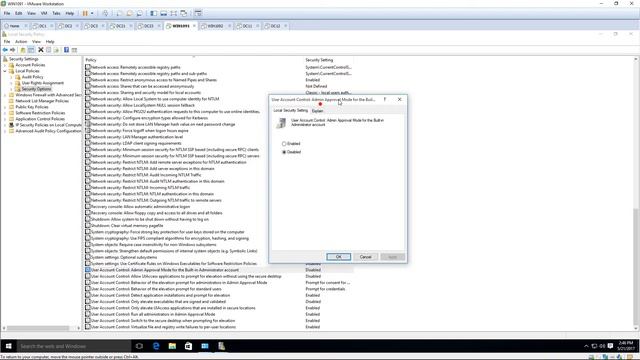This screenshot has height=360, width=640.
Task: Click the black X delete icon in the toolbar
Action: [40, 50]
